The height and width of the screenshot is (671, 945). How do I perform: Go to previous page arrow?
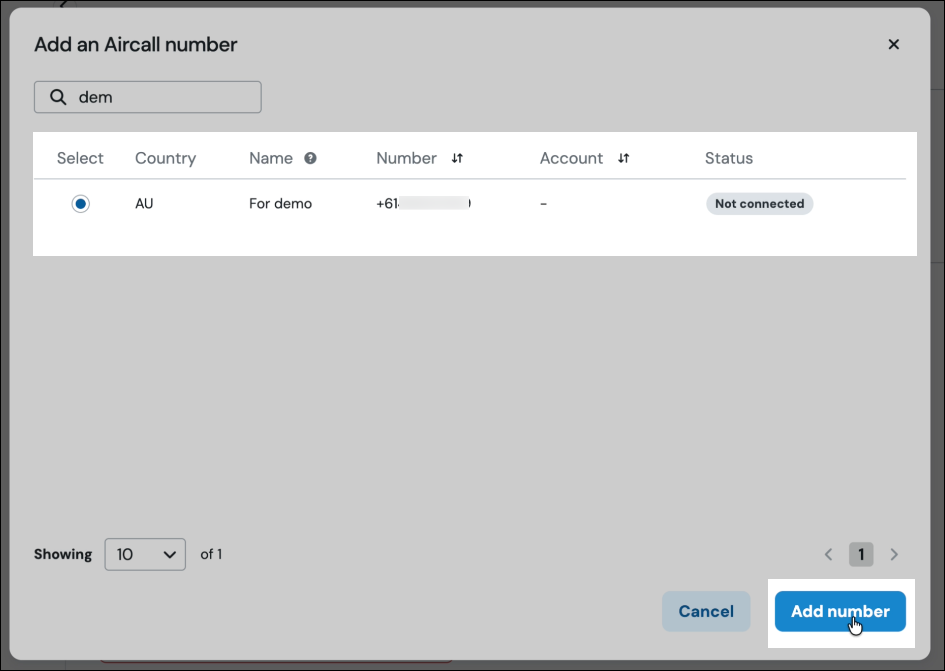click(x=828, y=554)
